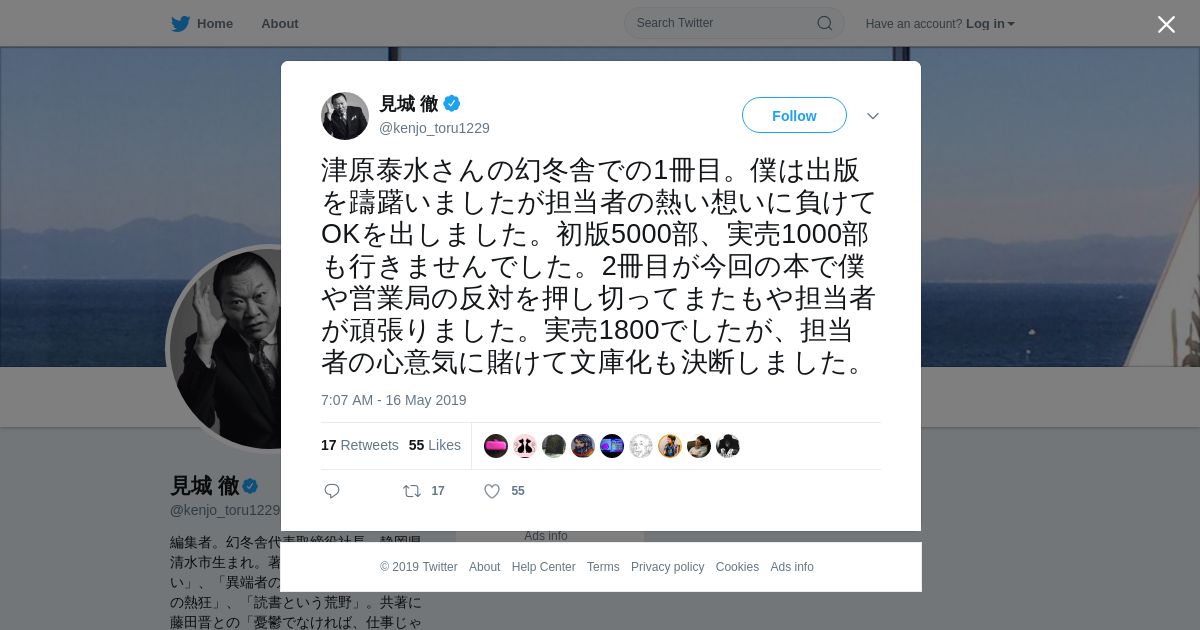The width and height of the screenshot is (1200, 630).
Task: Open the 55 Likes list
Action: 435,445
